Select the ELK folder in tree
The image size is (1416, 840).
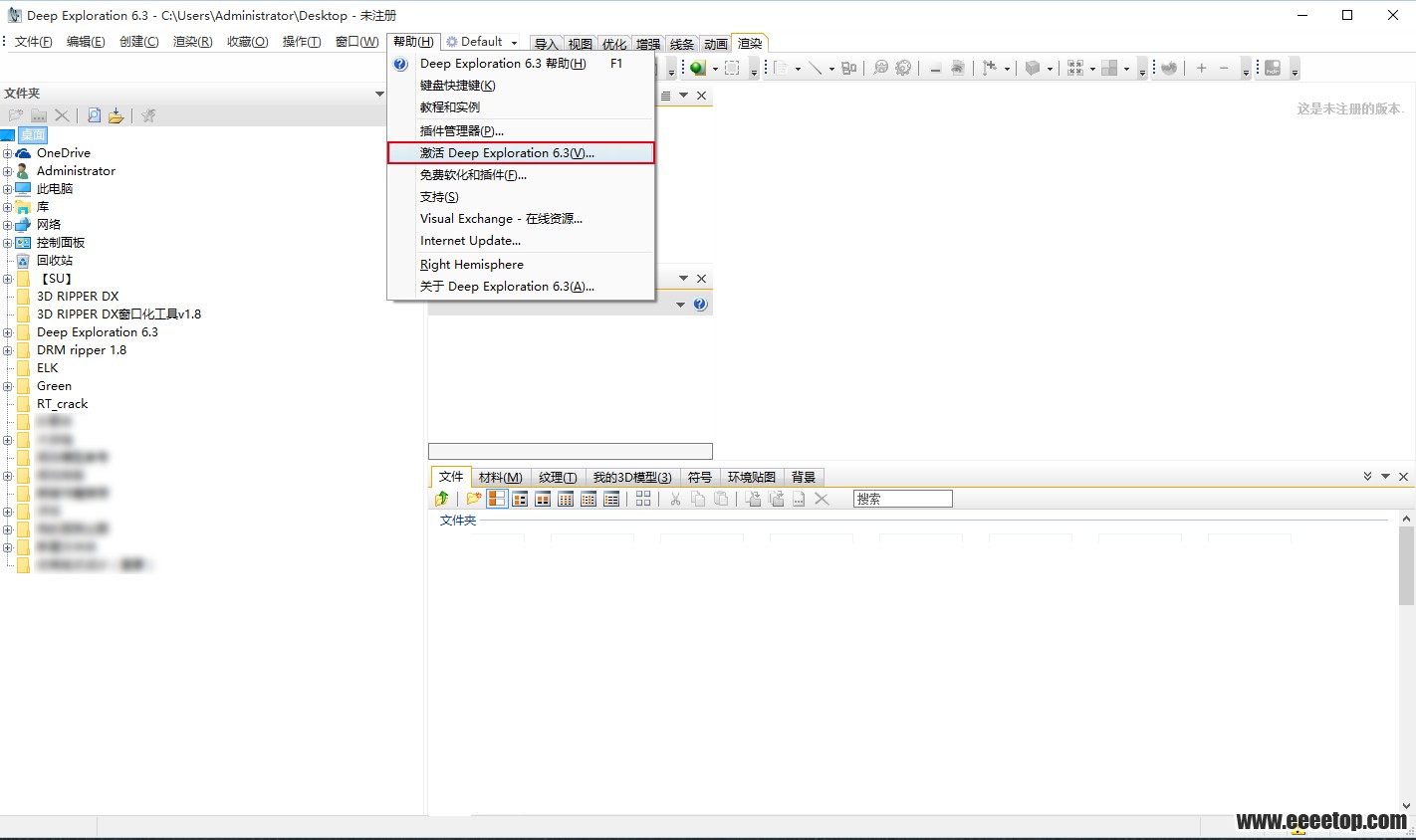point(48,368)
